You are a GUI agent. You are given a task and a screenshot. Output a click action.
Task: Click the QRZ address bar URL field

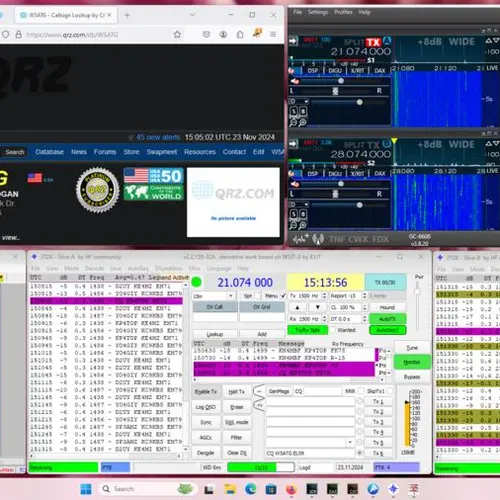click(x=97, y=34)
